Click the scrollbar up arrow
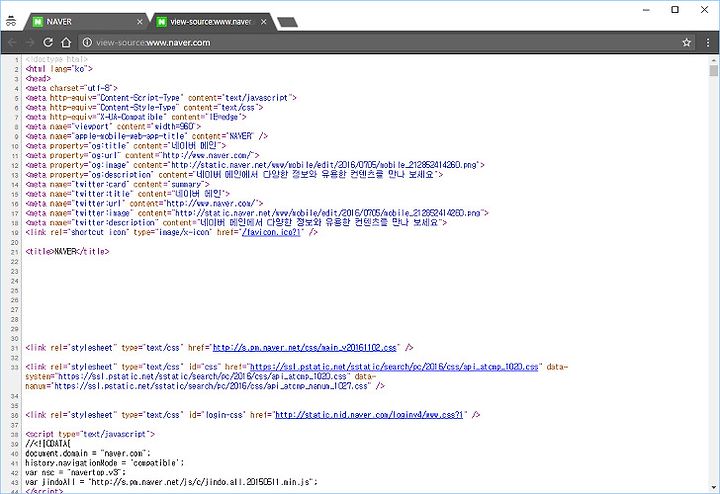 tap(713, 60)
